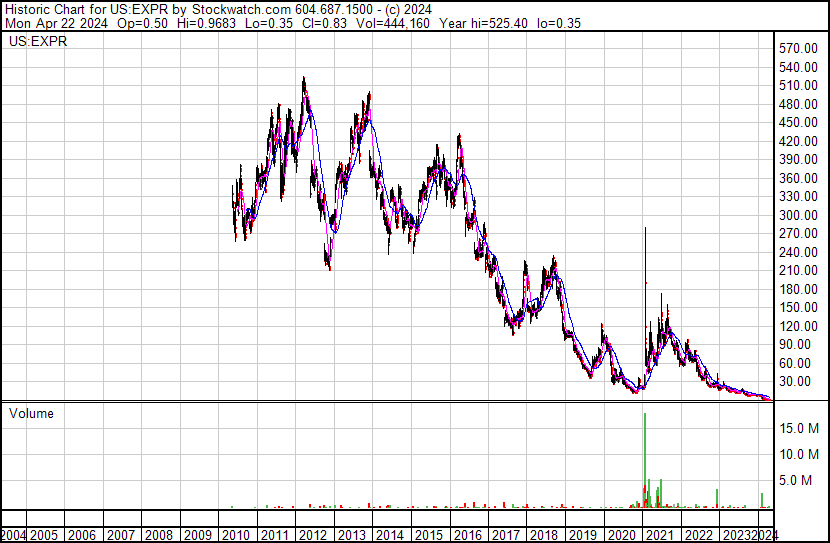Screen dimensions: 830x543
Task: Click the 300.00 price axis label
Action: point(798,215)
